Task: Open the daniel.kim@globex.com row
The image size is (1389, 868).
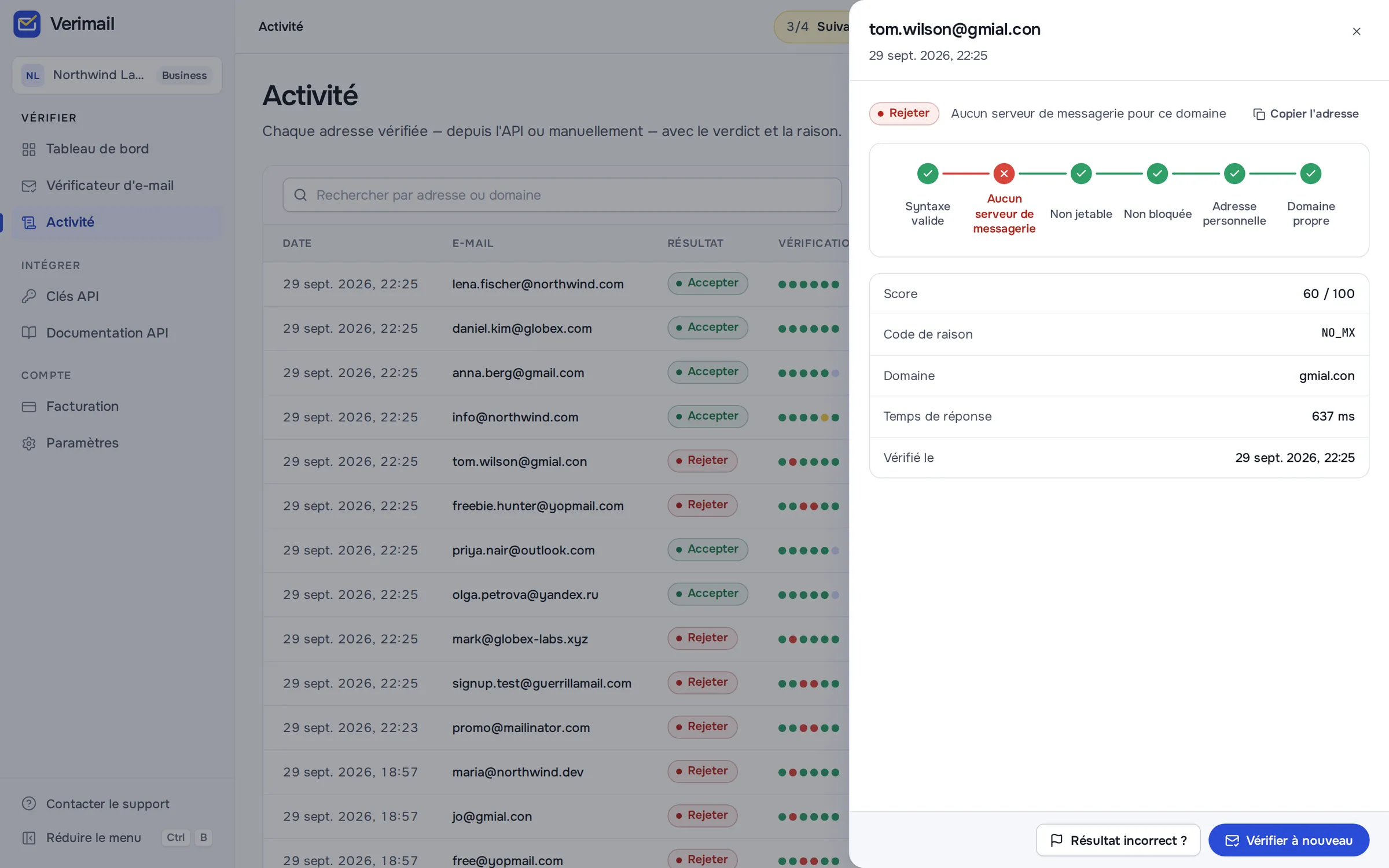Action: 556,329
